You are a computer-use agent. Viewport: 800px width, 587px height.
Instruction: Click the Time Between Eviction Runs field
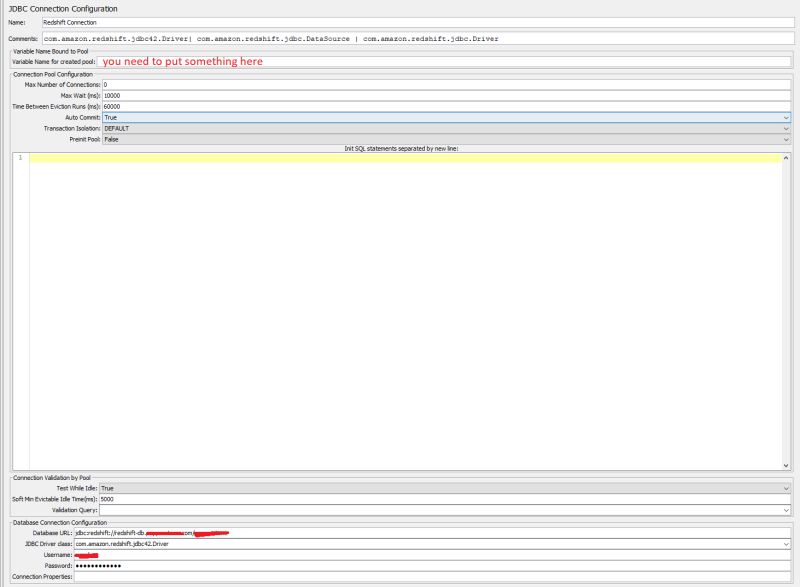300,108
